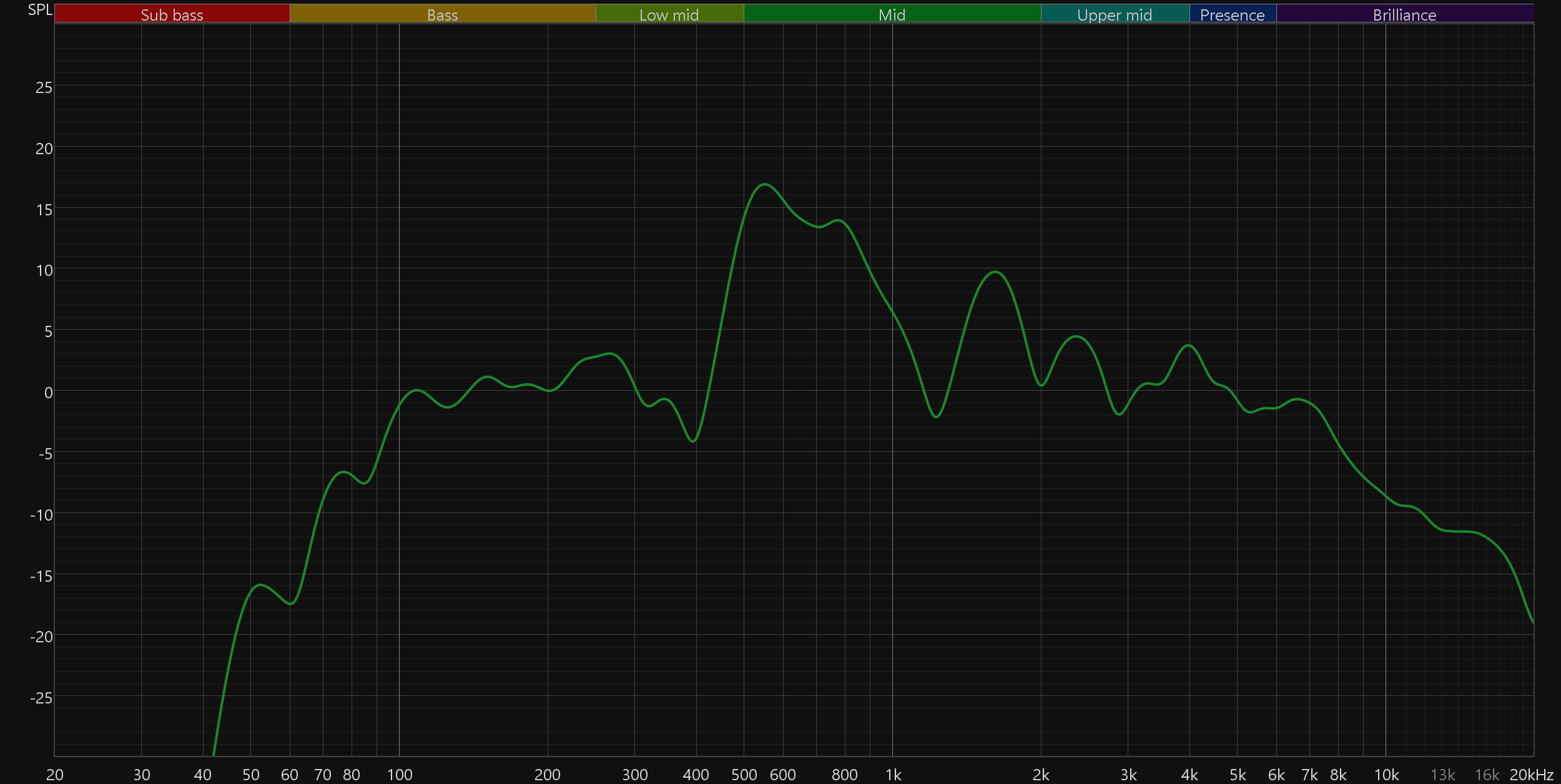
Task: Click the 100 Hz axis label
Action: pyautogui.click(x=400, y=775)
